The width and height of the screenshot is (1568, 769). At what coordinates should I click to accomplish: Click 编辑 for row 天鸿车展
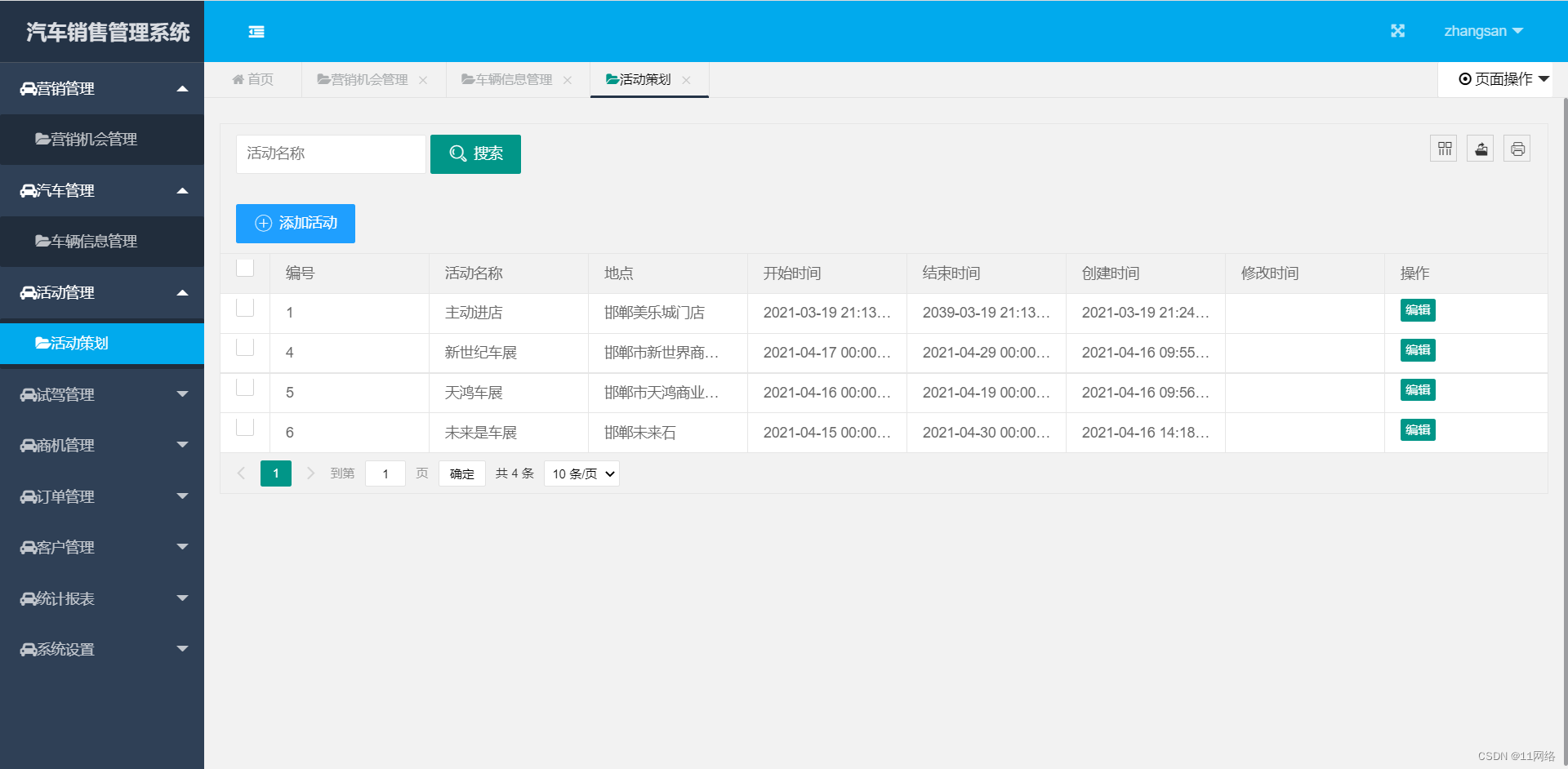(x=1418, y=390)
